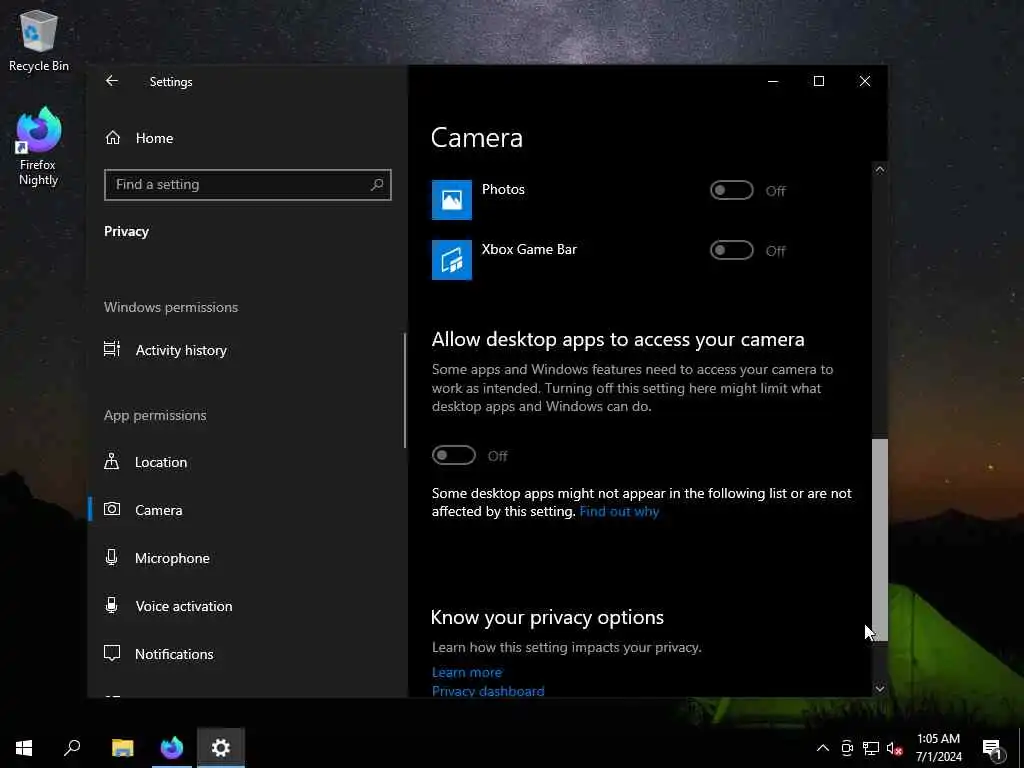1024x768 pixels.
Task: Open Firefox Nightly from taskbar
Action: 172,748
